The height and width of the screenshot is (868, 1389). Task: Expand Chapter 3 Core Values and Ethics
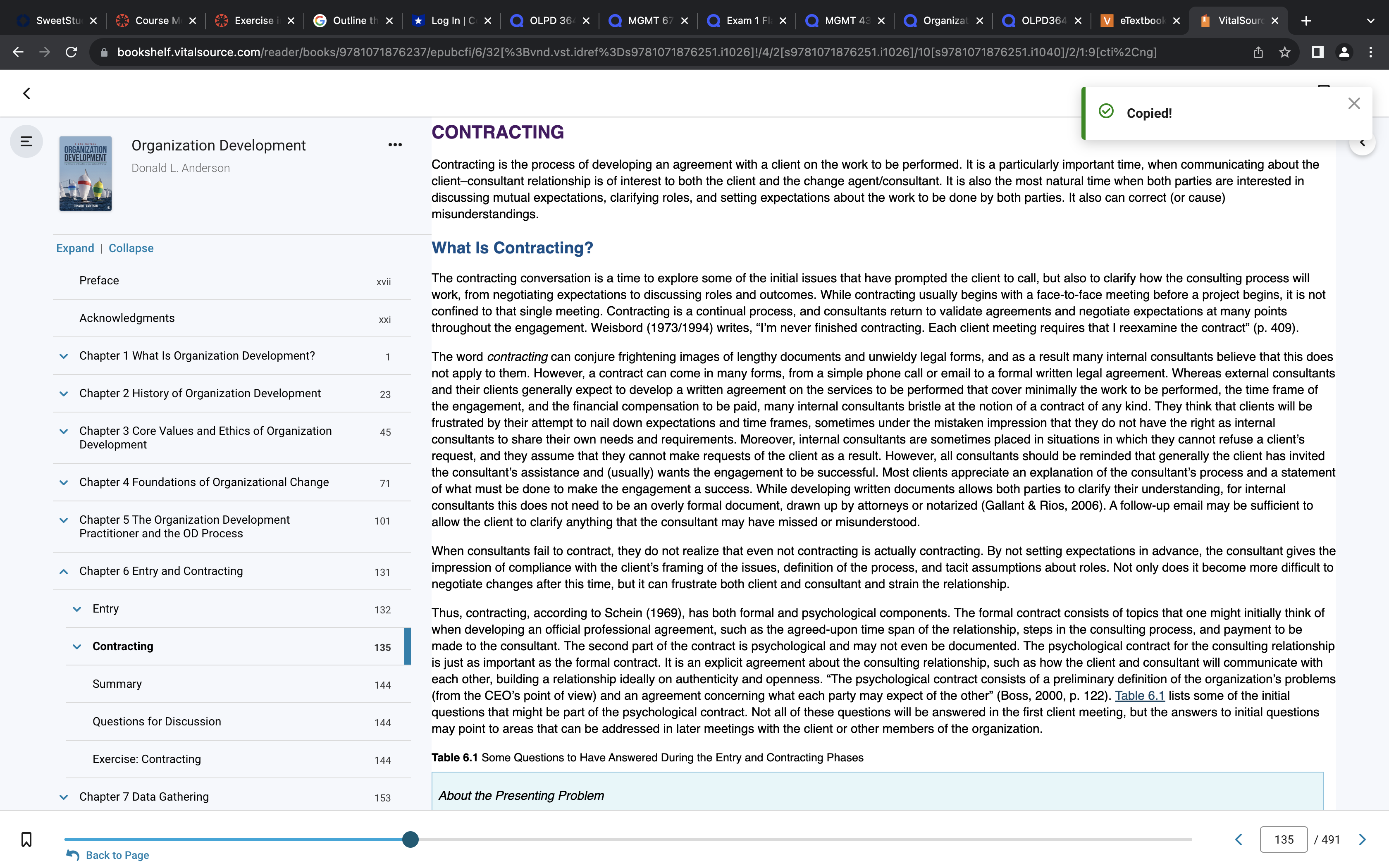(64, 431)
